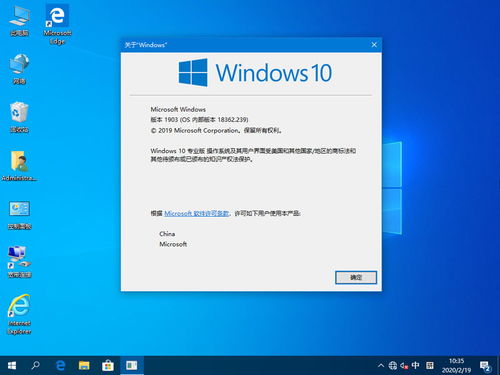This screenshot has width=500, height=375.
Task: Toggle the Chinese input mode indicator
Action: pyautogui.click(x=415, y=366)
